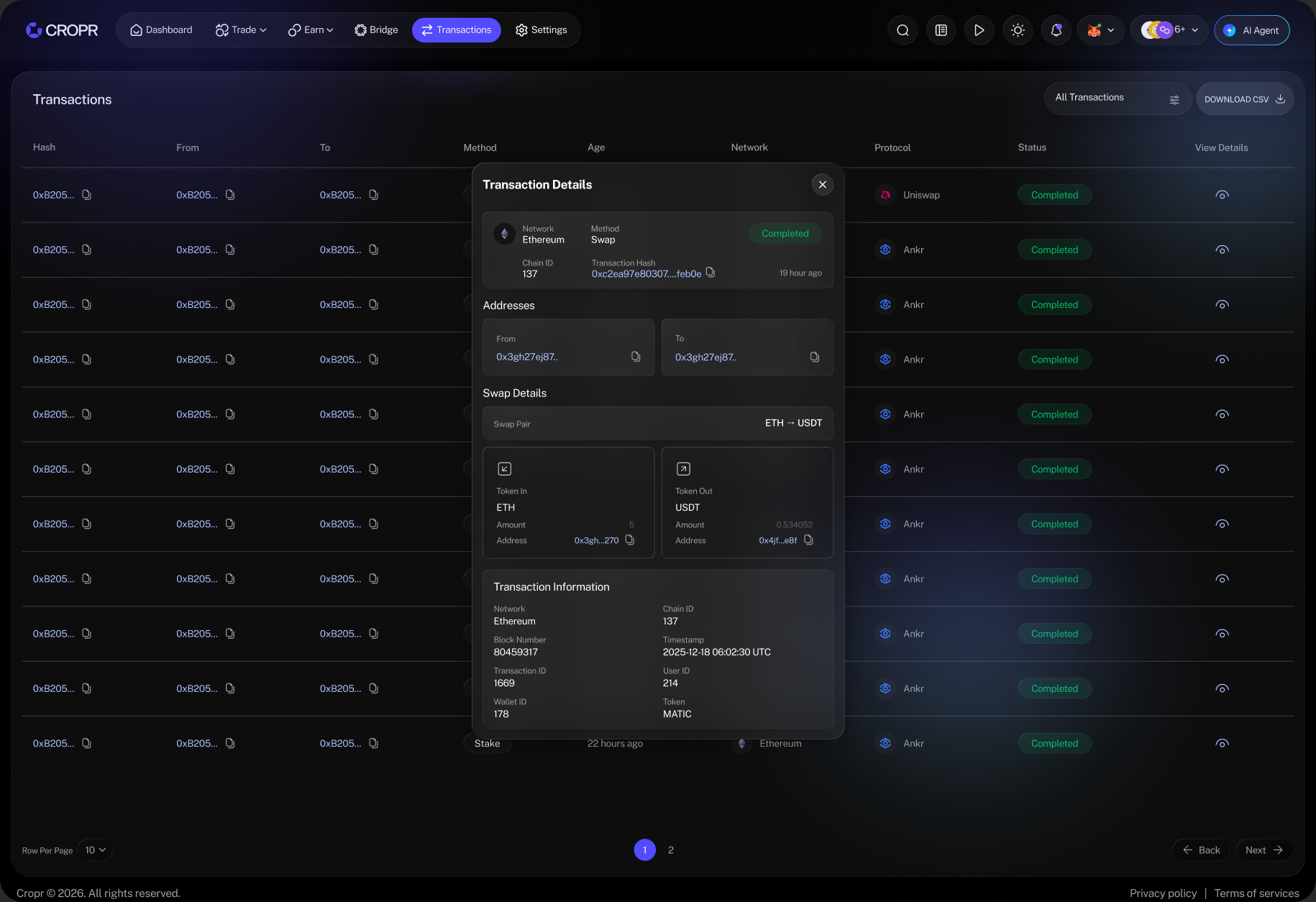
Task: Go to the Dashboard tab
Action: pyautogui.click(x=161, y=30)
